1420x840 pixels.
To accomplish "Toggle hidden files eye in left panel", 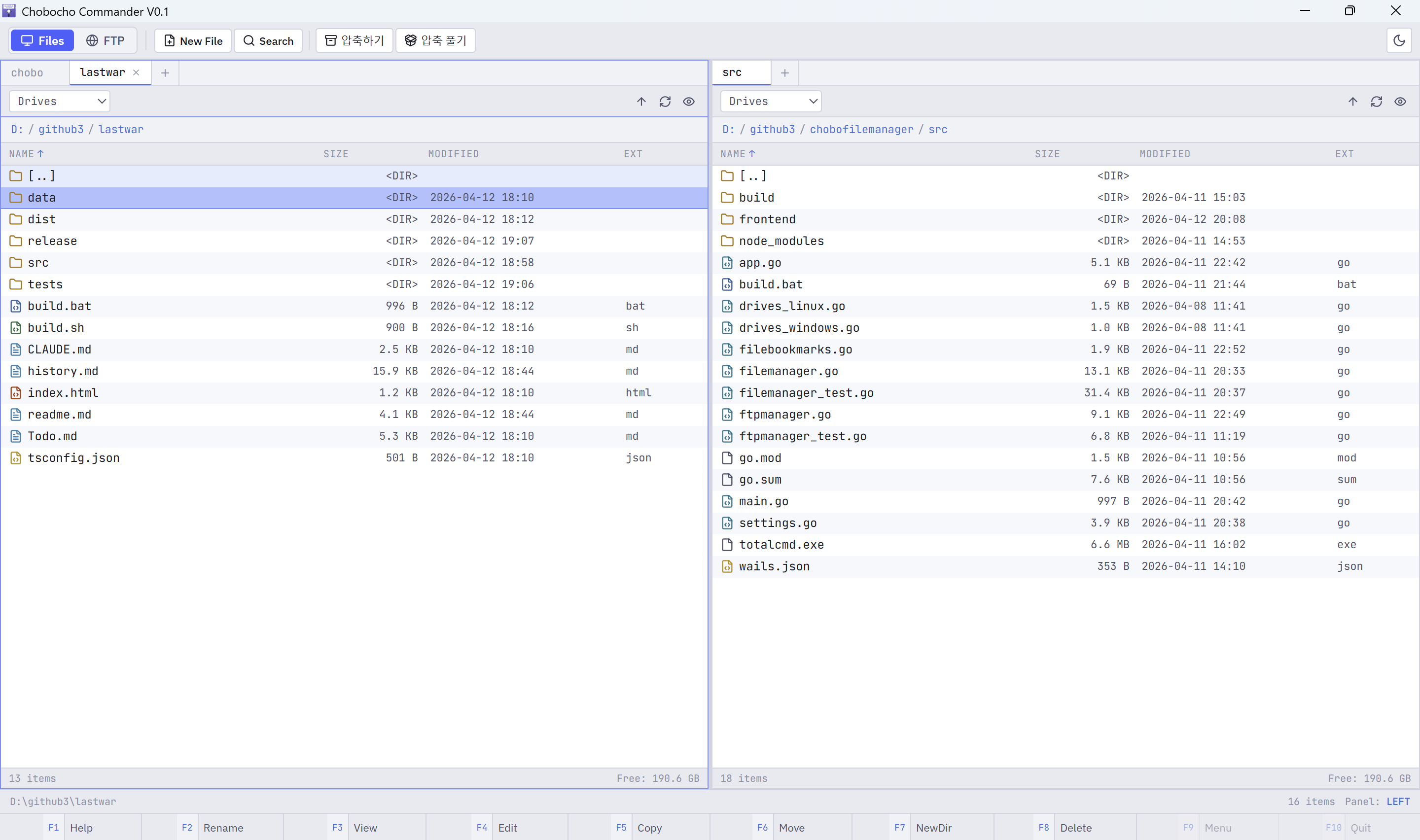I will pyautogui.click(x=688, y=102).
